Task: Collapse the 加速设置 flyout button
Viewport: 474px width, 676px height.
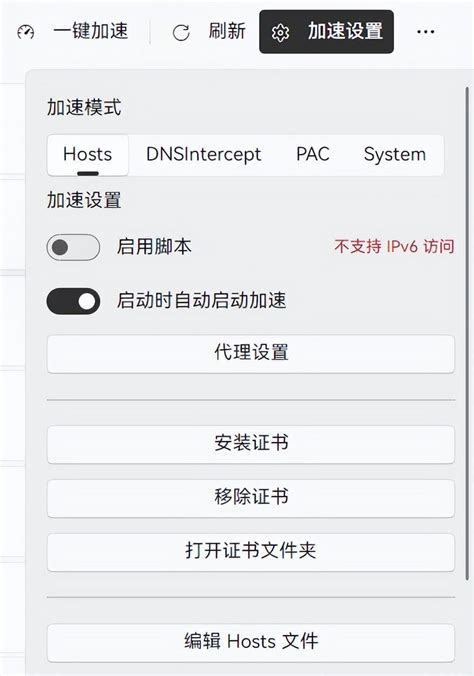Action: tap(326, 32)
